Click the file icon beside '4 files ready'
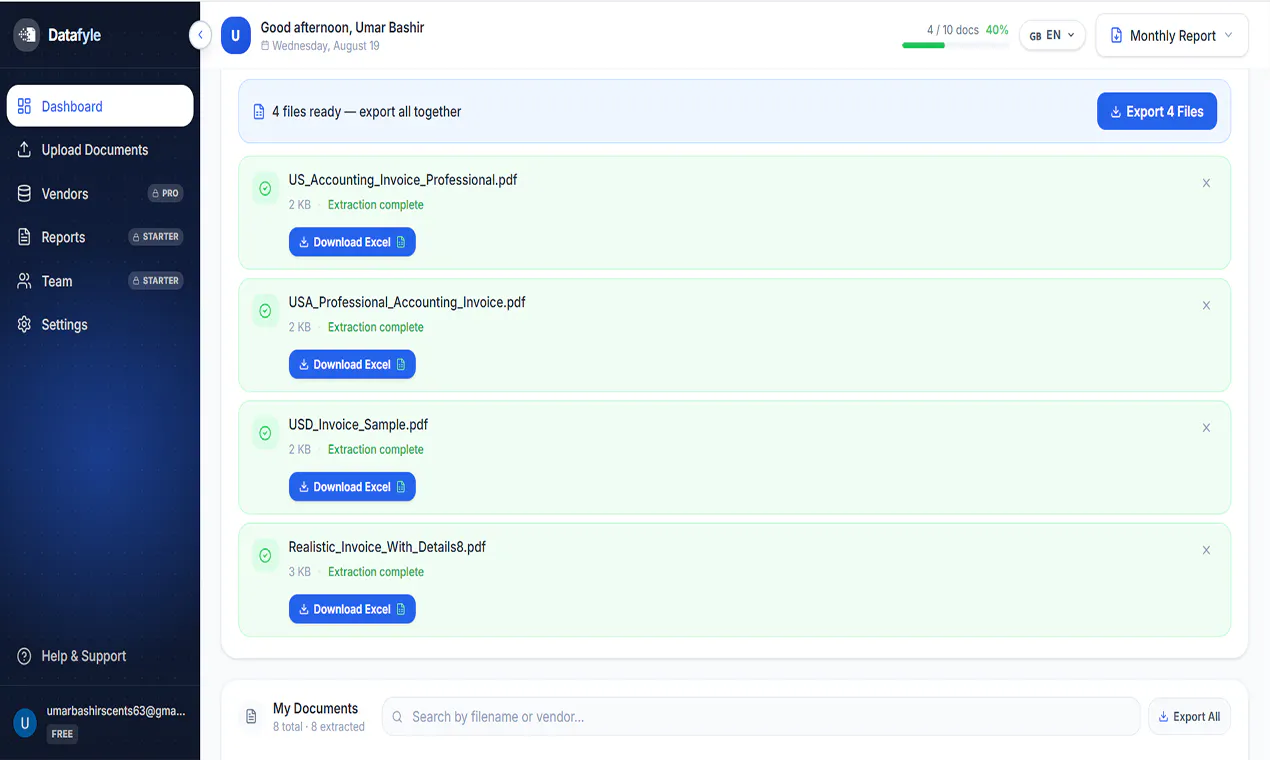The height and width of the screenshot is (760, 1270). pyautogui.click(x=259, y=112)
